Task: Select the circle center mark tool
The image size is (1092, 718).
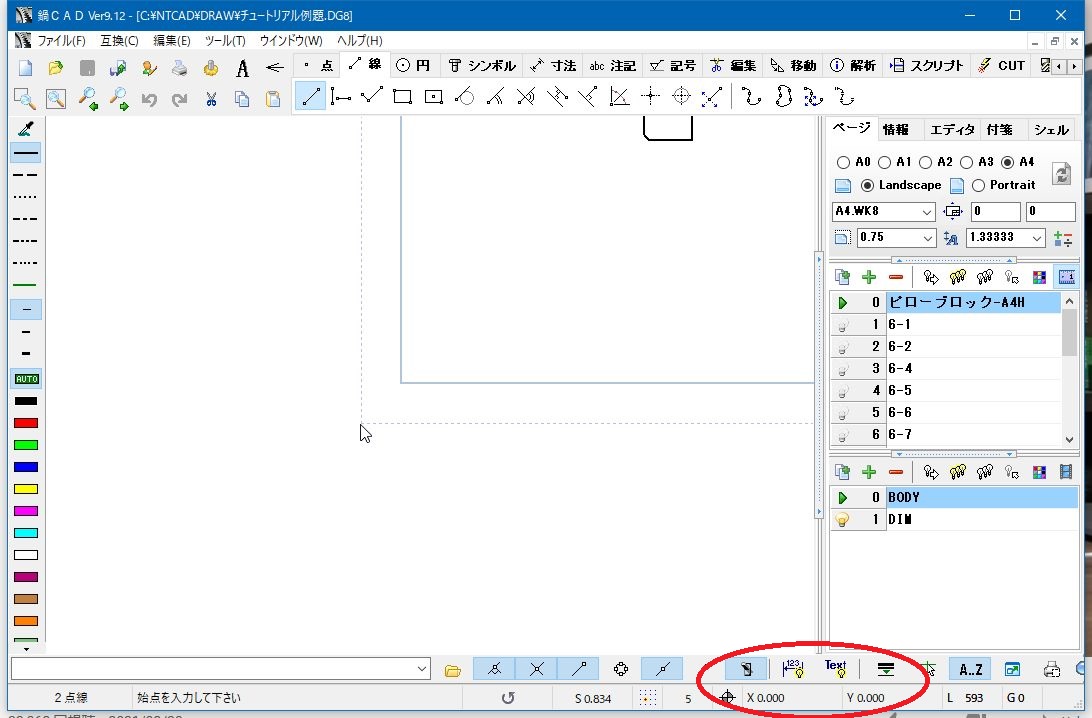Action: point(681,96)
